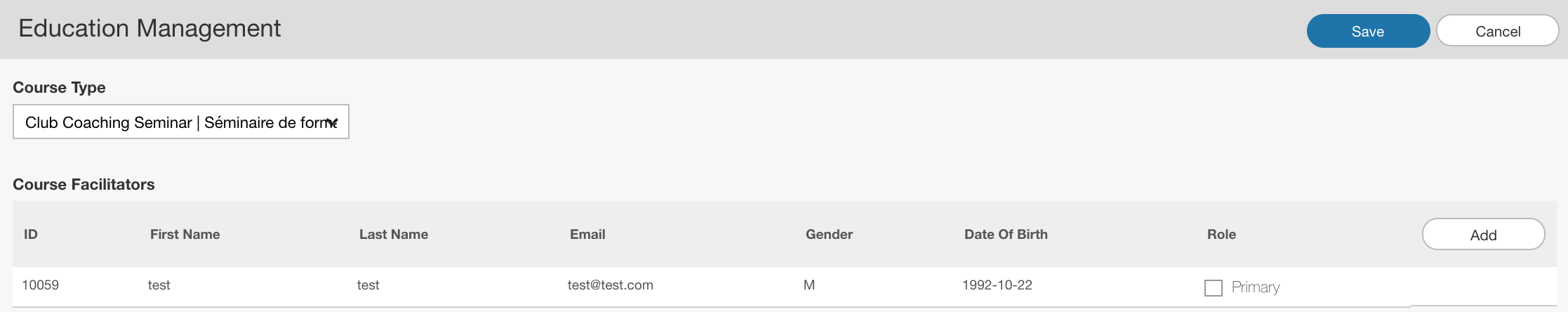The width and height of the screenshot is (1568, 312).
Task: Select facilitator ID 10059 cell
Action: [x=41, y=285]
